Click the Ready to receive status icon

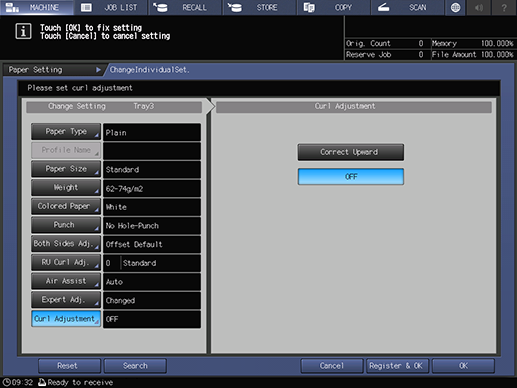click(42, 382)
